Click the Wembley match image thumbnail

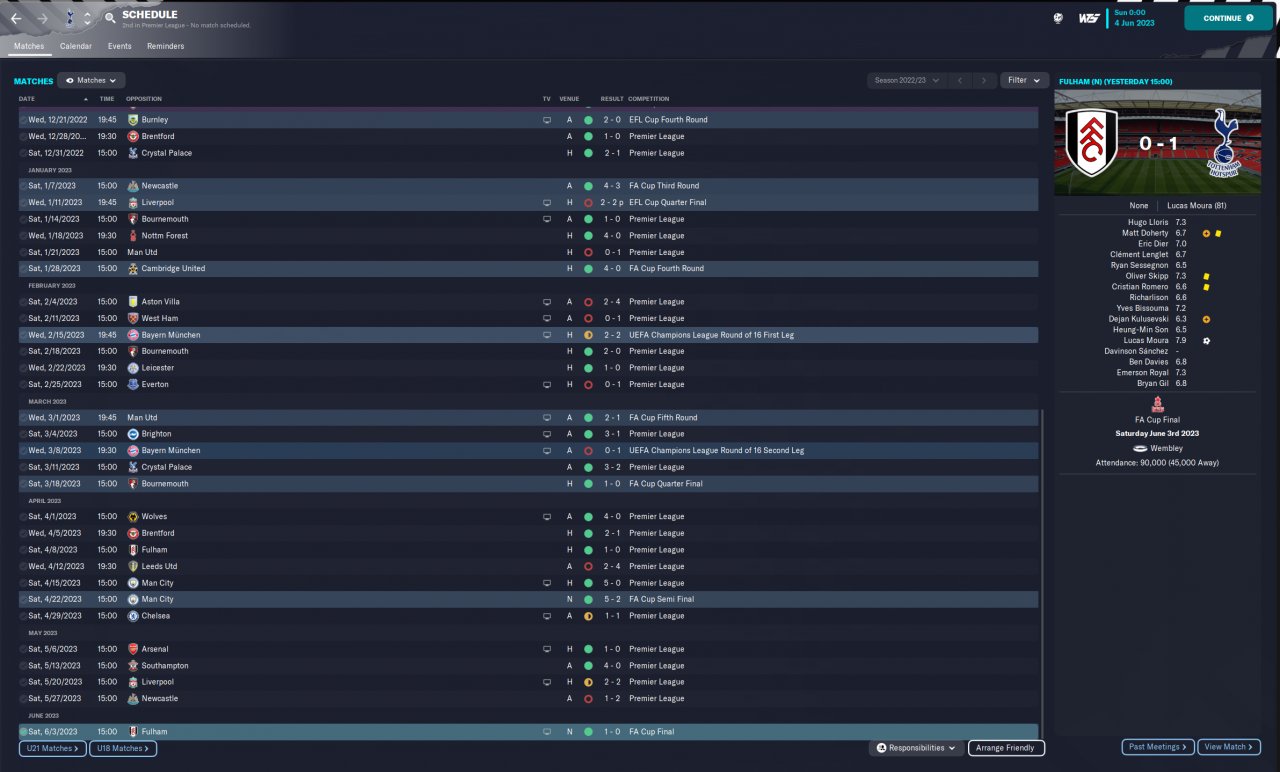(x=1158, y=143)
